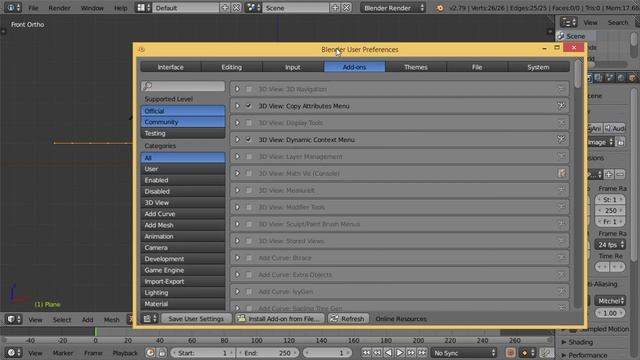Image resolution: width=640 pixels, height=360 pixels.
Task: Click the Blender logo in header
Action: pos(440,8)
